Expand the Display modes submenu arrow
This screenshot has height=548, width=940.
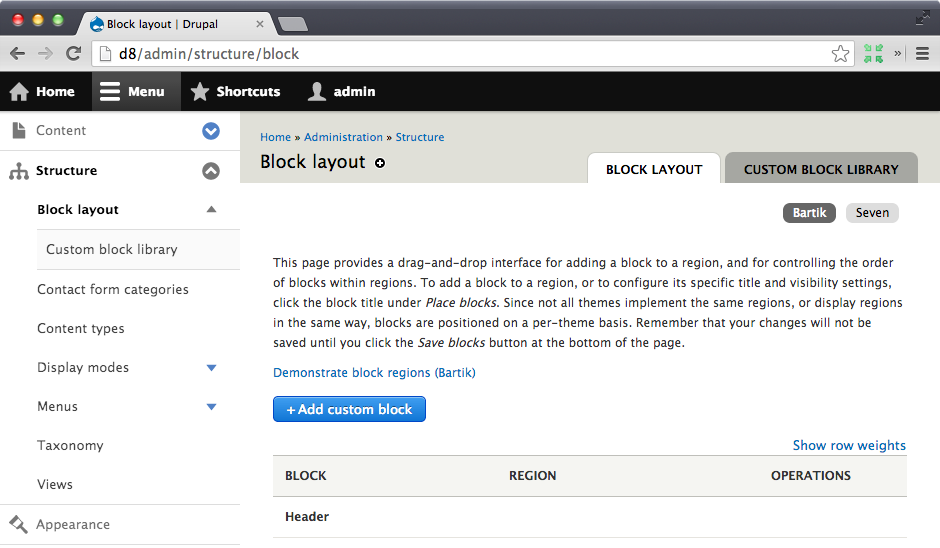click(x=211, y=368)
